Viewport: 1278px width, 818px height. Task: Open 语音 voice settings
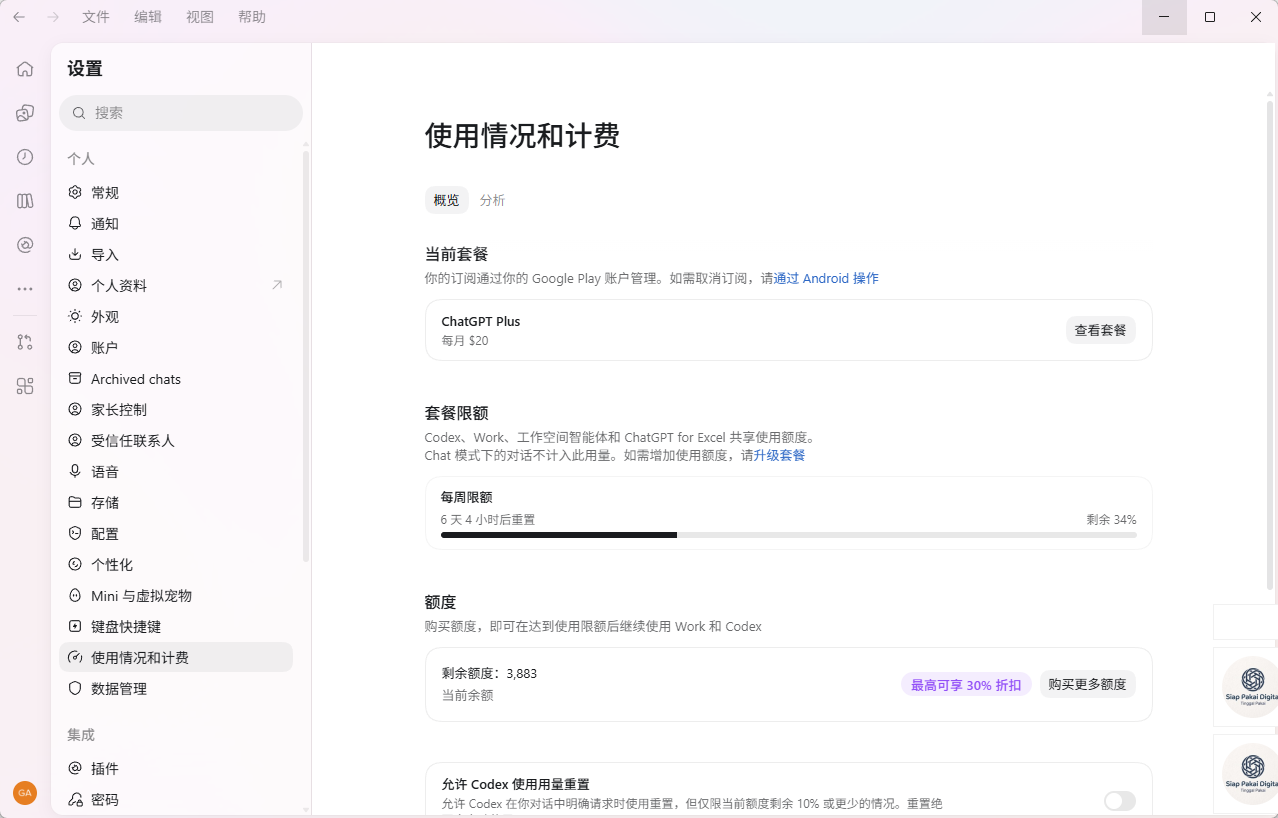176,471
